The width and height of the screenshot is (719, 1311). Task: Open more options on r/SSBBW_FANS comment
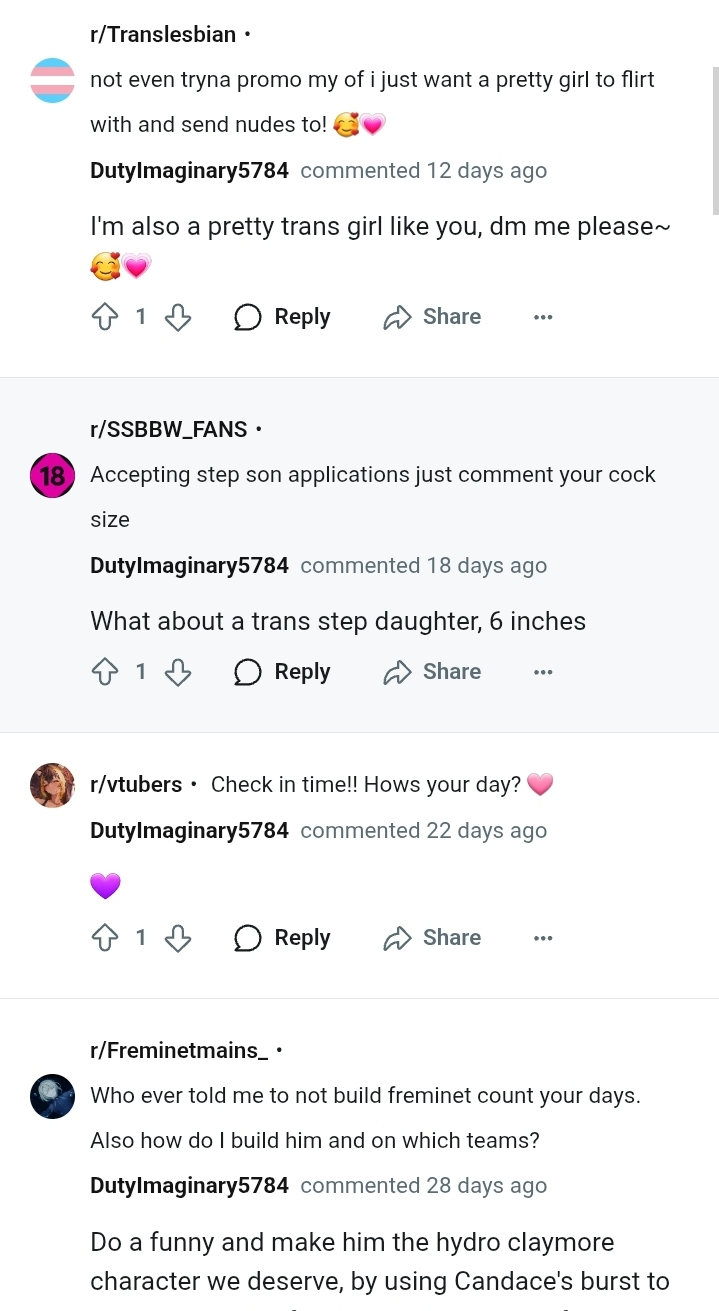pyautogui.click(x=543, y=672)
